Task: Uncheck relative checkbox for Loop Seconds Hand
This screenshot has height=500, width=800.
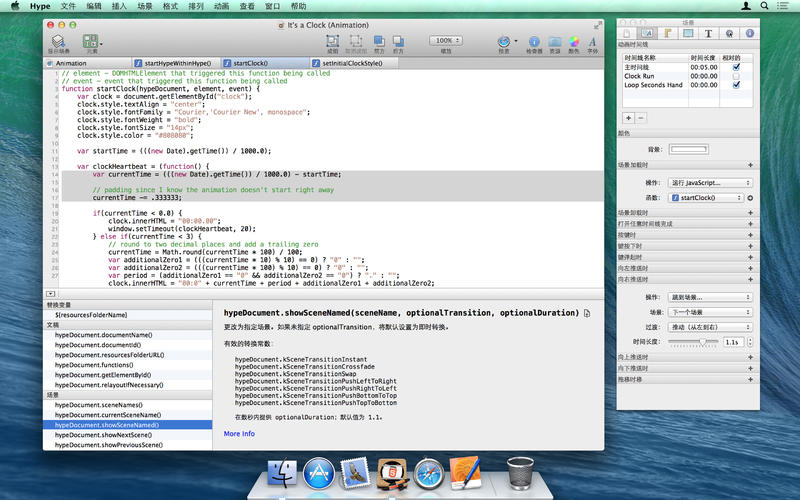Action: 736,85
